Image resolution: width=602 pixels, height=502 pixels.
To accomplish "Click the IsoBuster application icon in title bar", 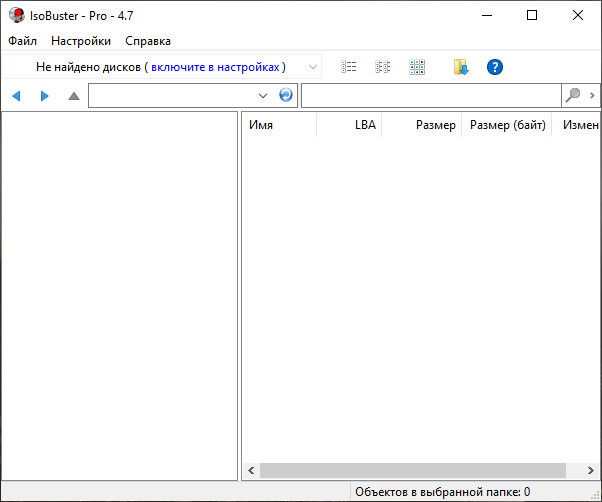I will (17, 15).
